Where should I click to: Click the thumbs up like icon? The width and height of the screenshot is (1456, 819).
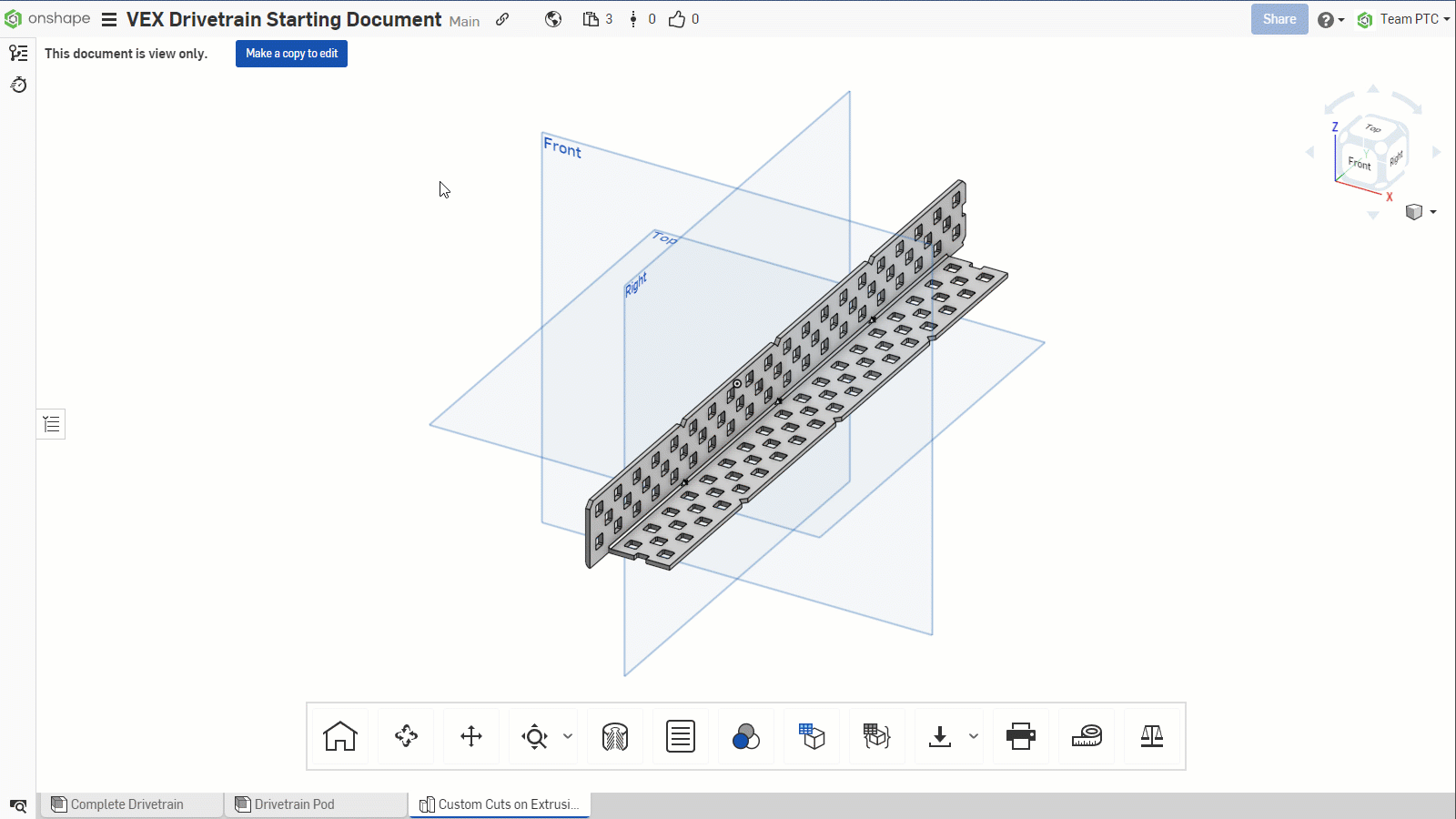pyautogui.click(x=675, y=18)
